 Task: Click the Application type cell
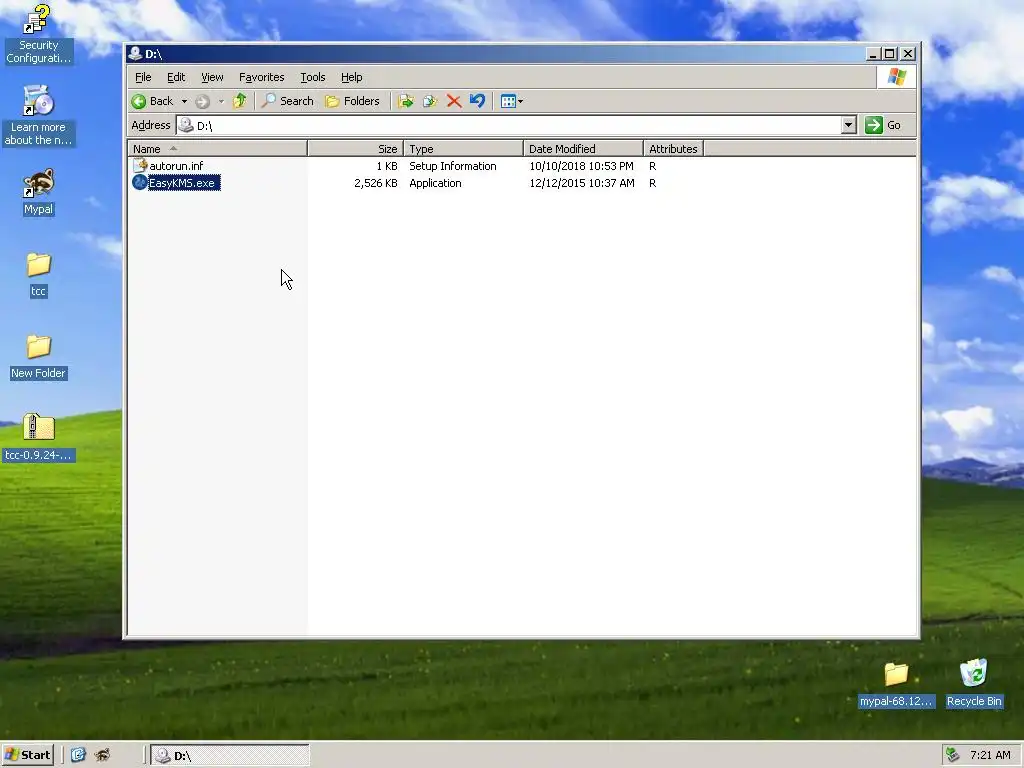[x=435, y=184]
